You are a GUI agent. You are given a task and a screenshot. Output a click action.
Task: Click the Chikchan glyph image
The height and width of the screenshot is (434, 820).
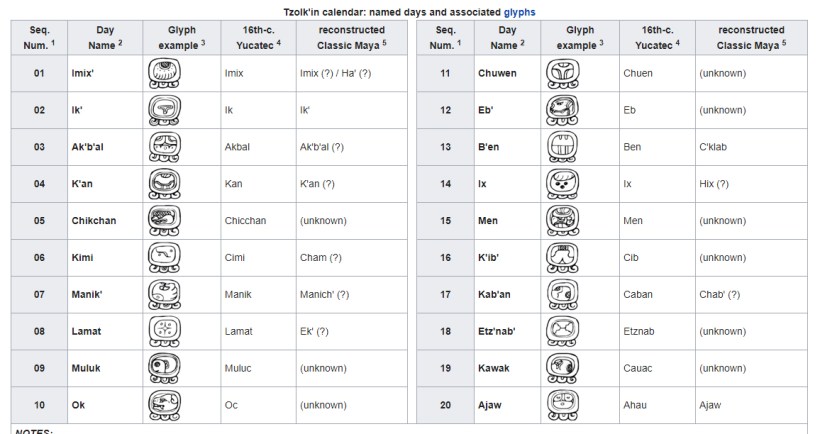(x=163, y=221)
